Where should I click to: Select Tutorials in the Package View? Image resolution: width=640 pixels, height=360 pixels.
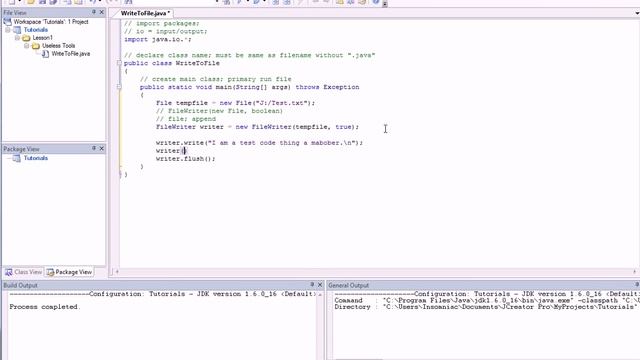coord(36,158)
